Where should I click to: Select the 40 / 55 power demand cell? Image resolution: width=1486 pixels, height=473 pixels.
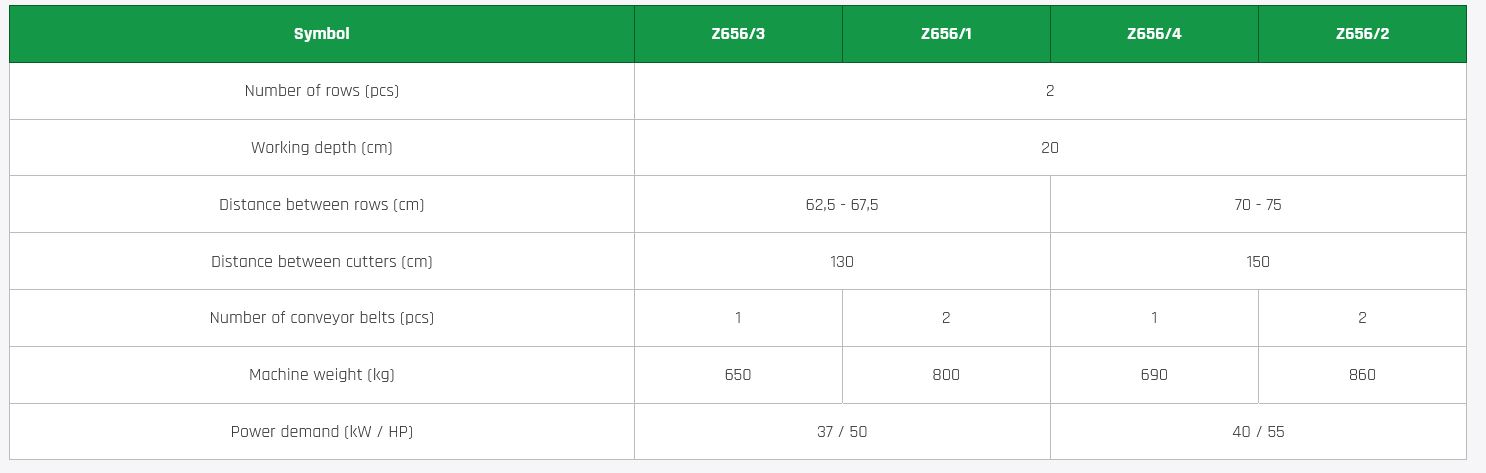(1257, 432)
